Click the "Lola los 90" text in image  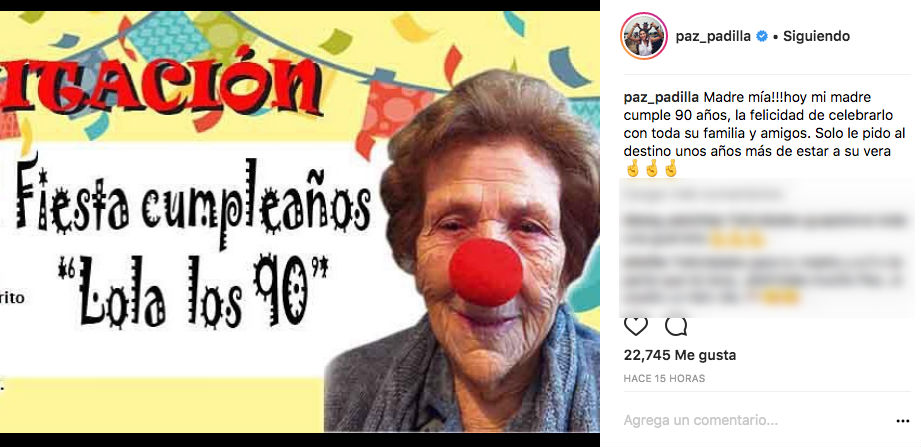(x=193, y=291)
